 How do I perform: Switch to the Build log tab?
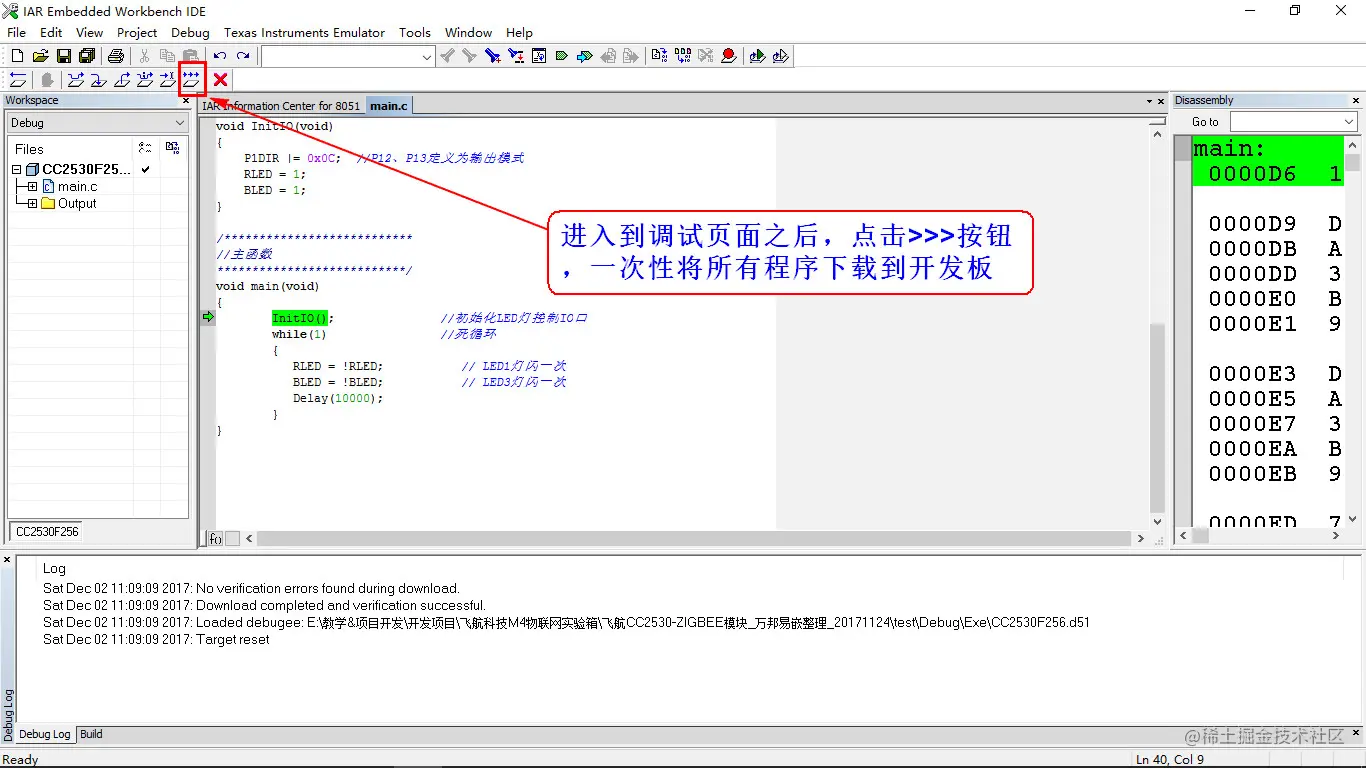pyautogui.click(x=91, y=734)
